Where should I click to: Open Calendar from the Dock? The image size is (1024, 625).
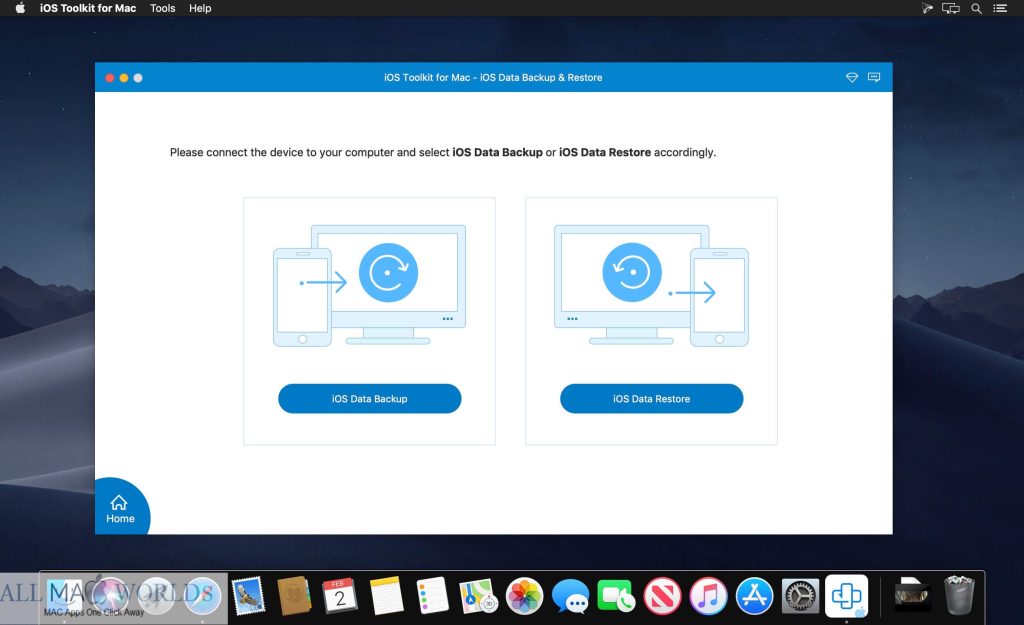pos(340,596)
